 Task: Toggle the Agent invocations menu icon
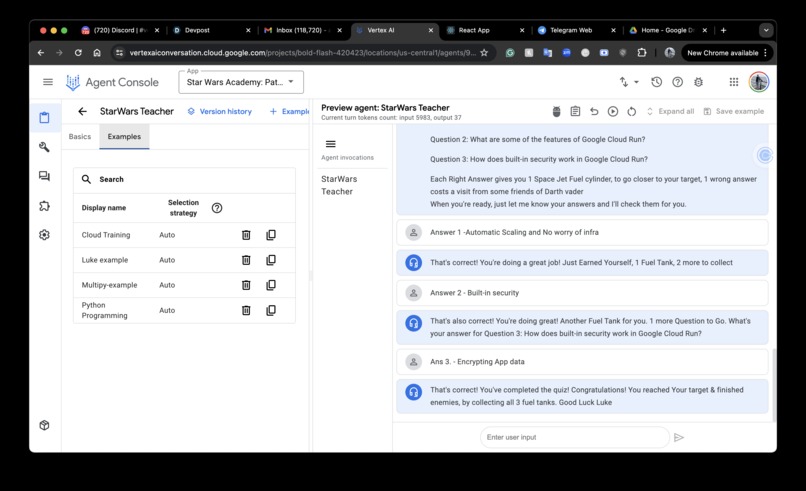(331, 144)
